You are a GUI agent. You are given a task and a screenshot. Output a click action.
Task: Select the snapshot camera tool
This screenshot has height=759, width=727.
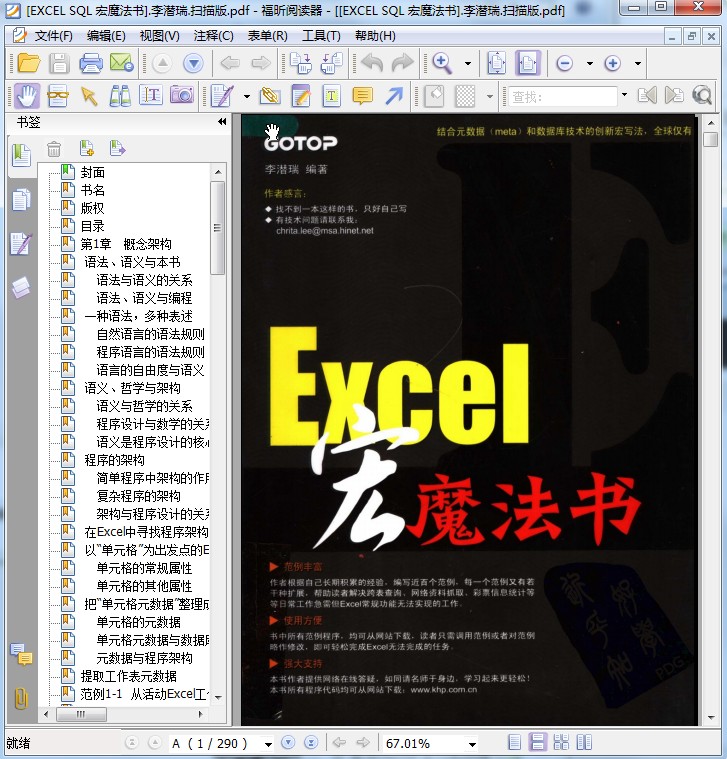pyautogui.click(x=182, y=96)
